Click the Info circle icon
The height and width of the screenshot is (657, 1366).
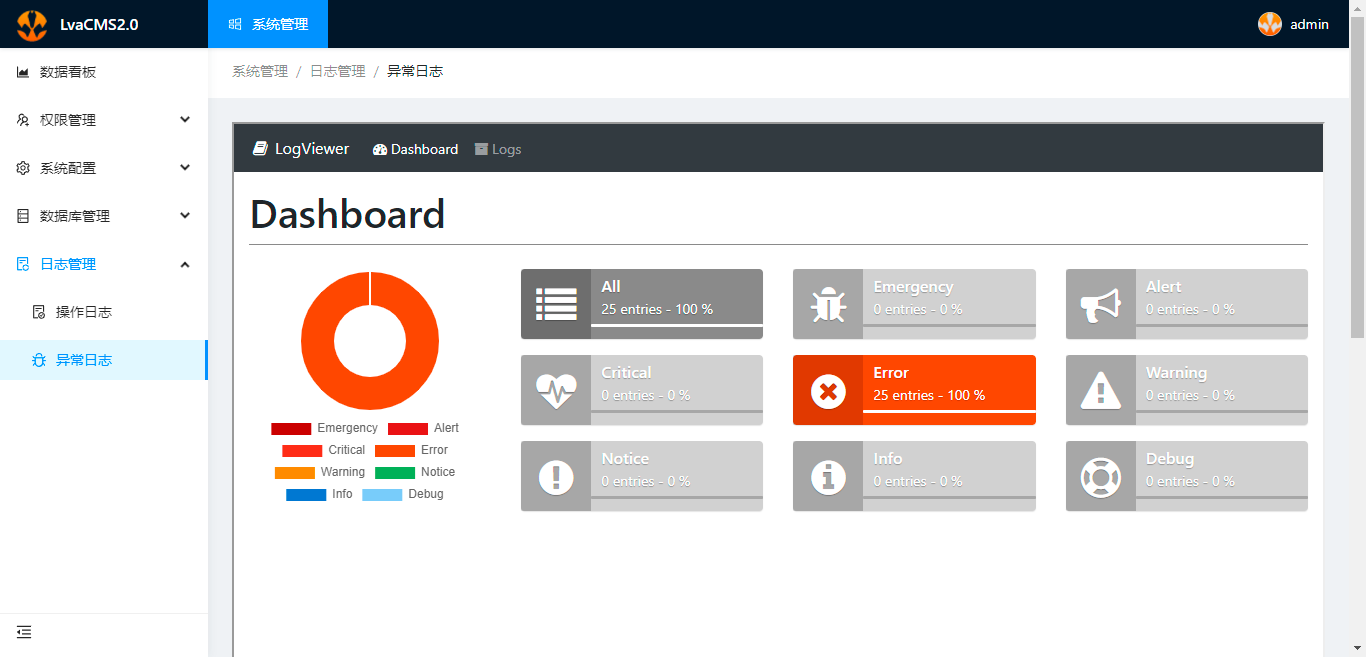pos(828,476)
